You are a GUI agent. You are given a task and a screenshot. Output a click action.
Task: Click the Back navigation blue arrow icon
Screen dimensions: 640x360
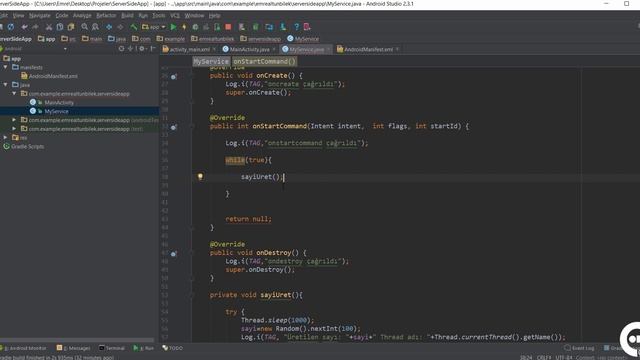pos(109,27)
